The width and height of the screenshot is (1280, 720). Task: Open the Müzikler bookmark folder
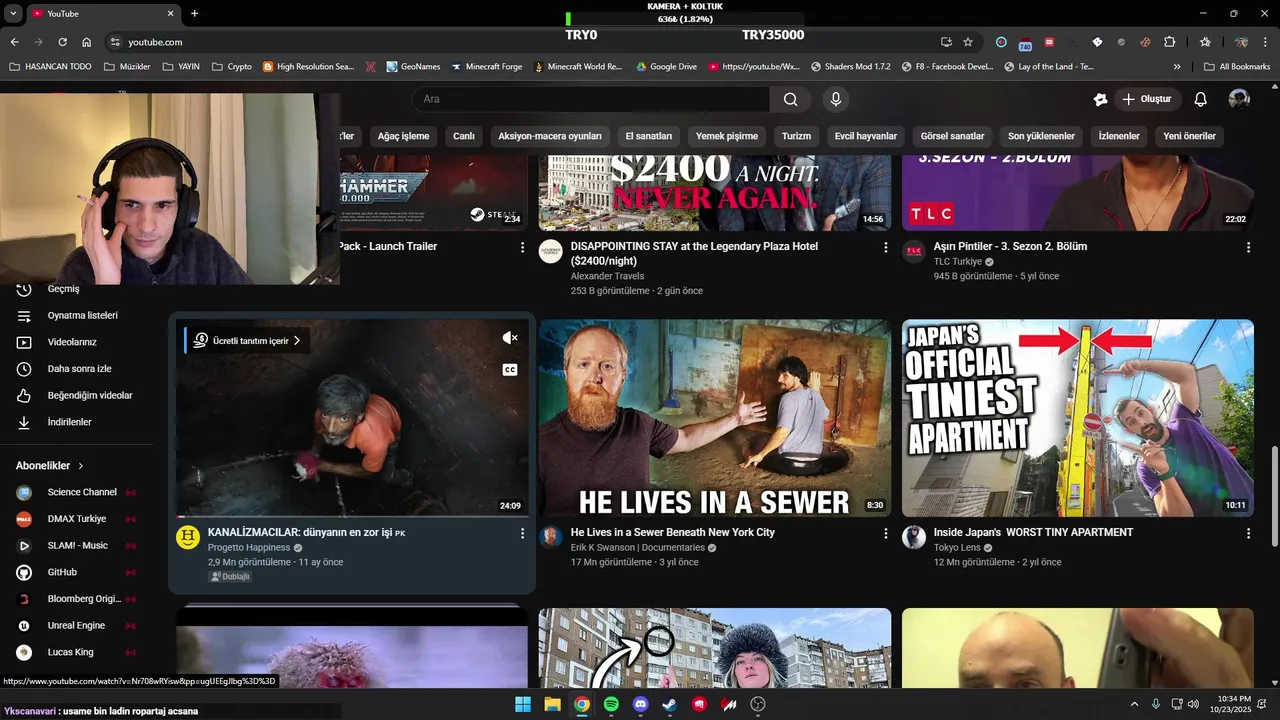coord(126,67)
